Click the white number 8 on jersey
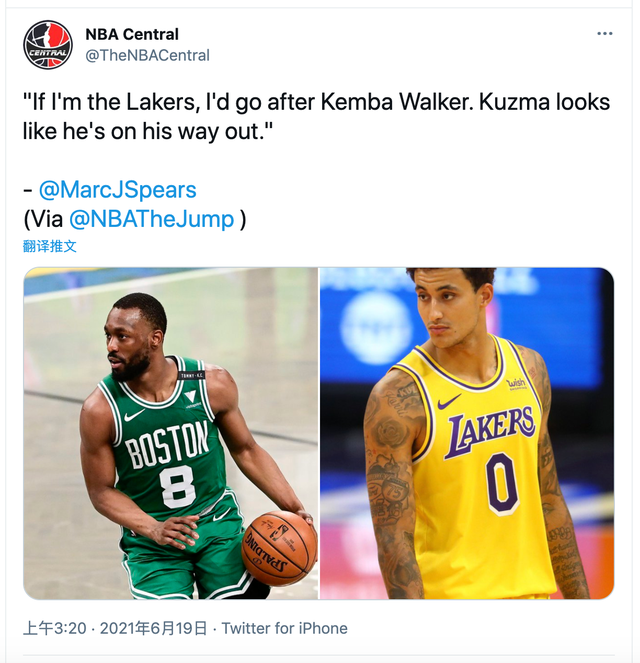 tap(178, 488)
